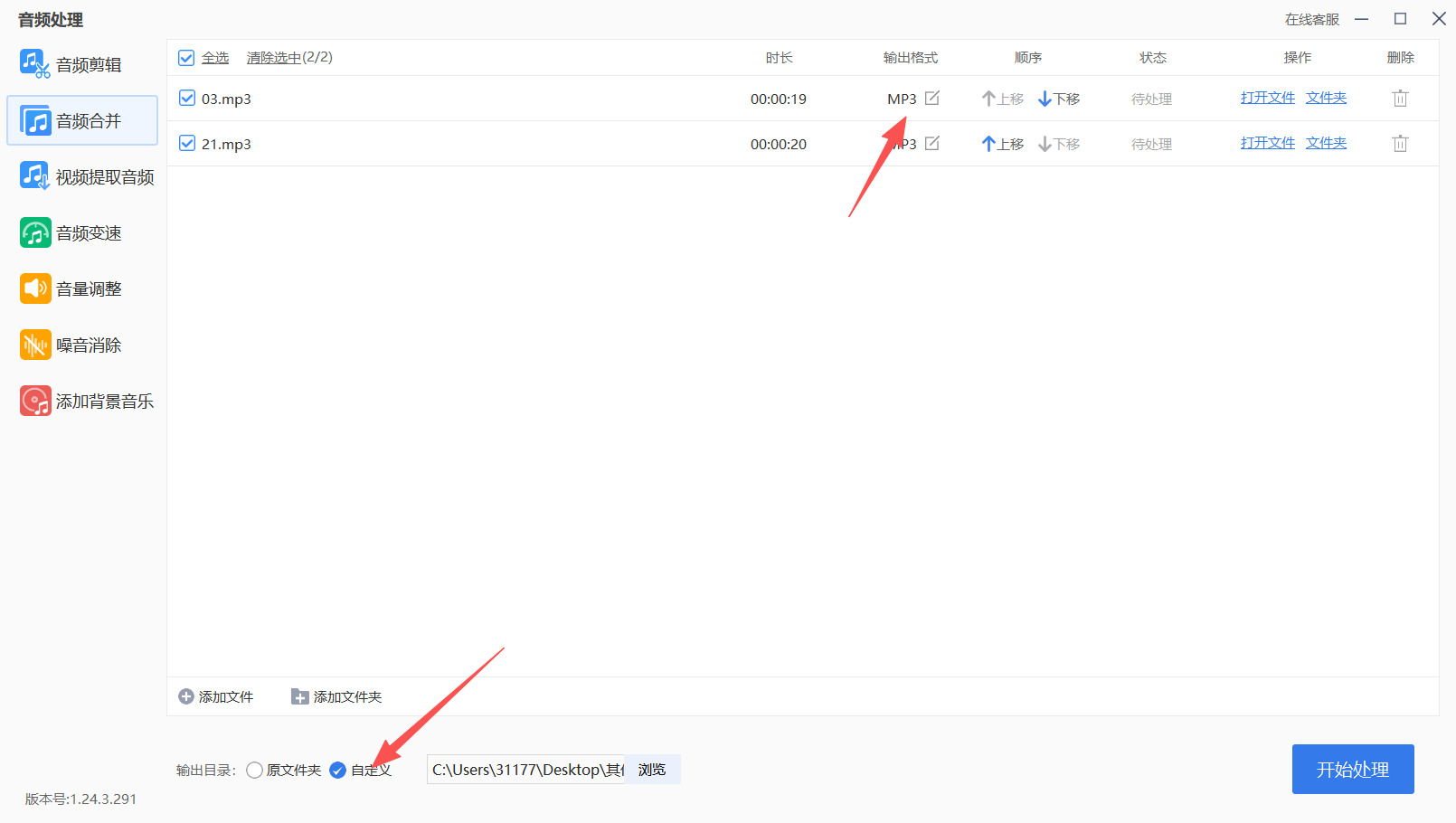Select the 原文件夹 output radio button
Viewport: 1456px width, 823px height.
point(255,770)
